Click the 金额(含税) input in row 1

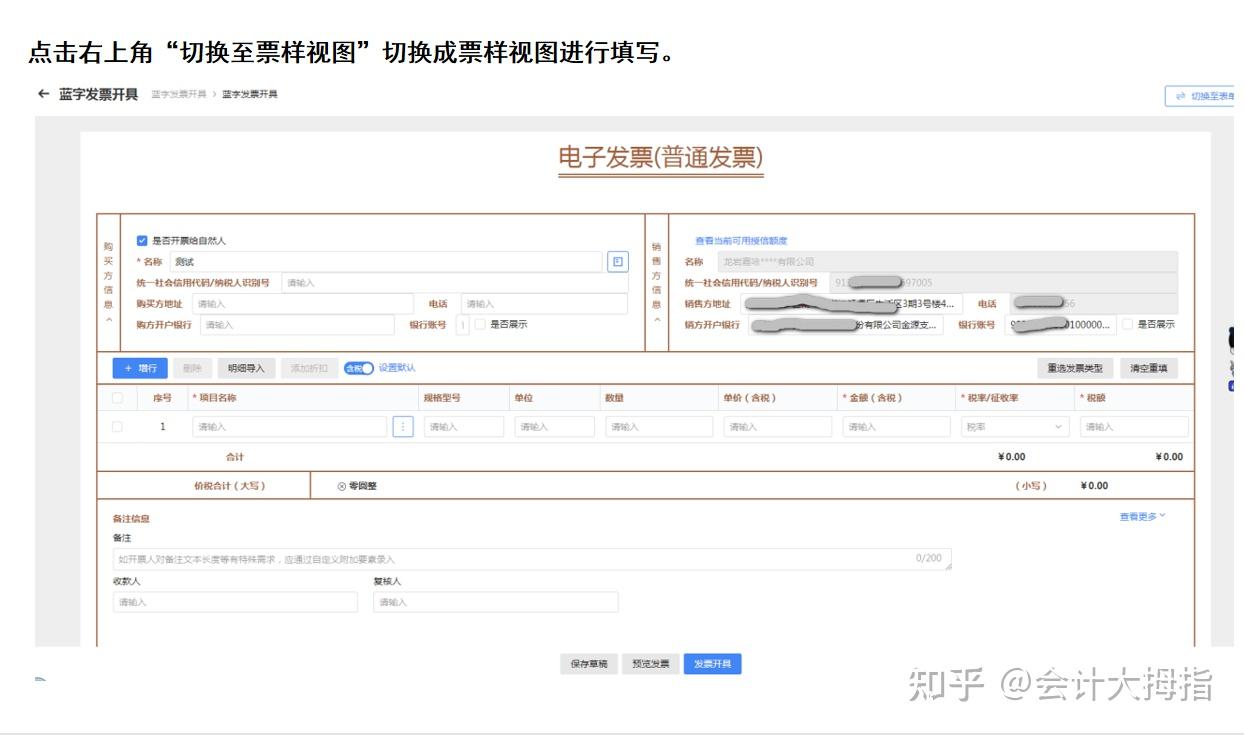(x=897, y=427)
